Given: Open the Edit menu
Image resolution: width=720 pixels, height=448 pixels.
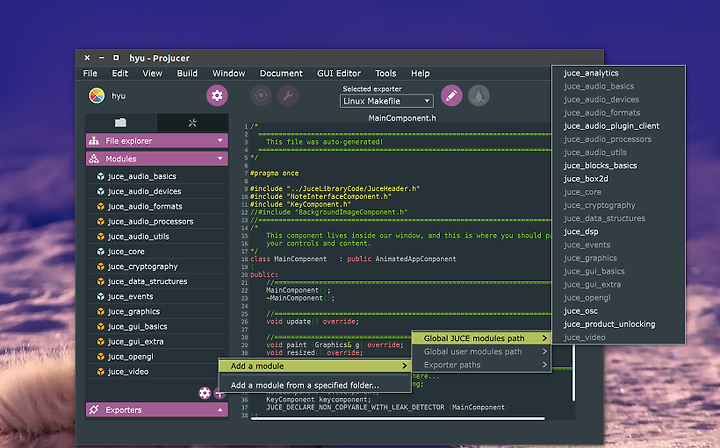Looking at the screenshot, I should click(120, 73).
